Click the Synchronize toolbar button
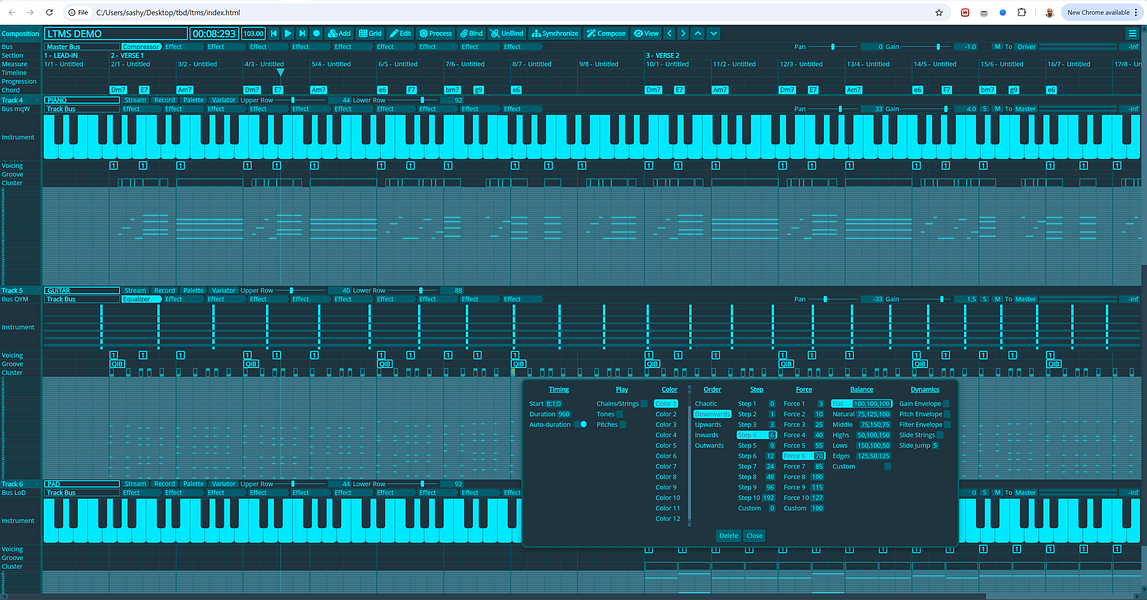 point(555,34)
